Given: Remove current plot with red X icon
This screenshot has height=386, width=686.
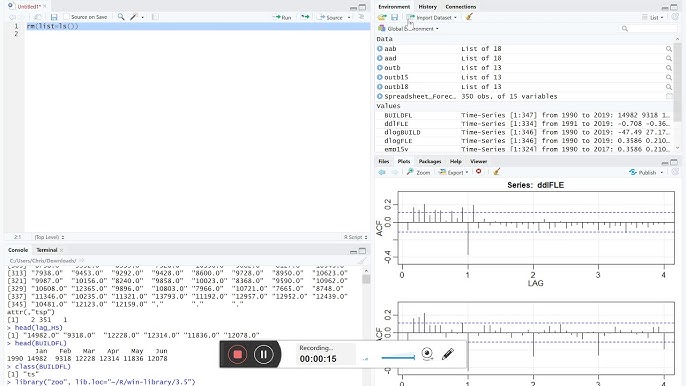Looking at the screenshot, I should [479, 172].
